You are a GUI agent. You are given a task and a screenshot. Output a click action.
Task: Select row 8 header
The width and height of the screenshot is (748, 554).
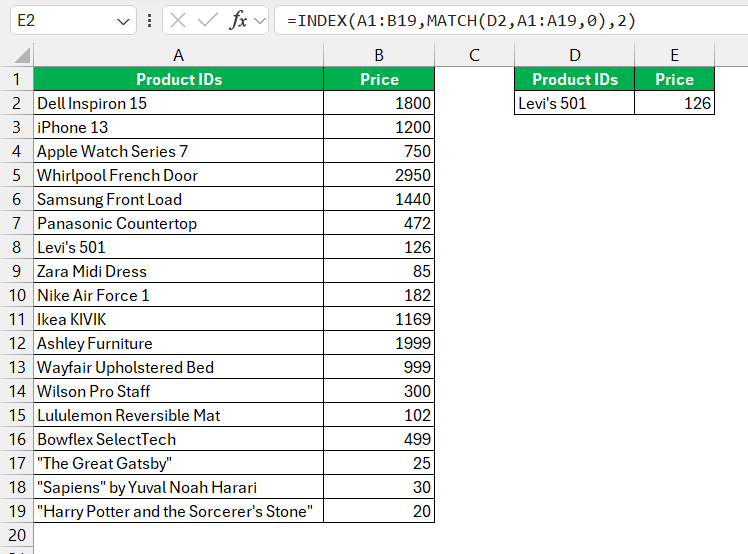(17, 247)
